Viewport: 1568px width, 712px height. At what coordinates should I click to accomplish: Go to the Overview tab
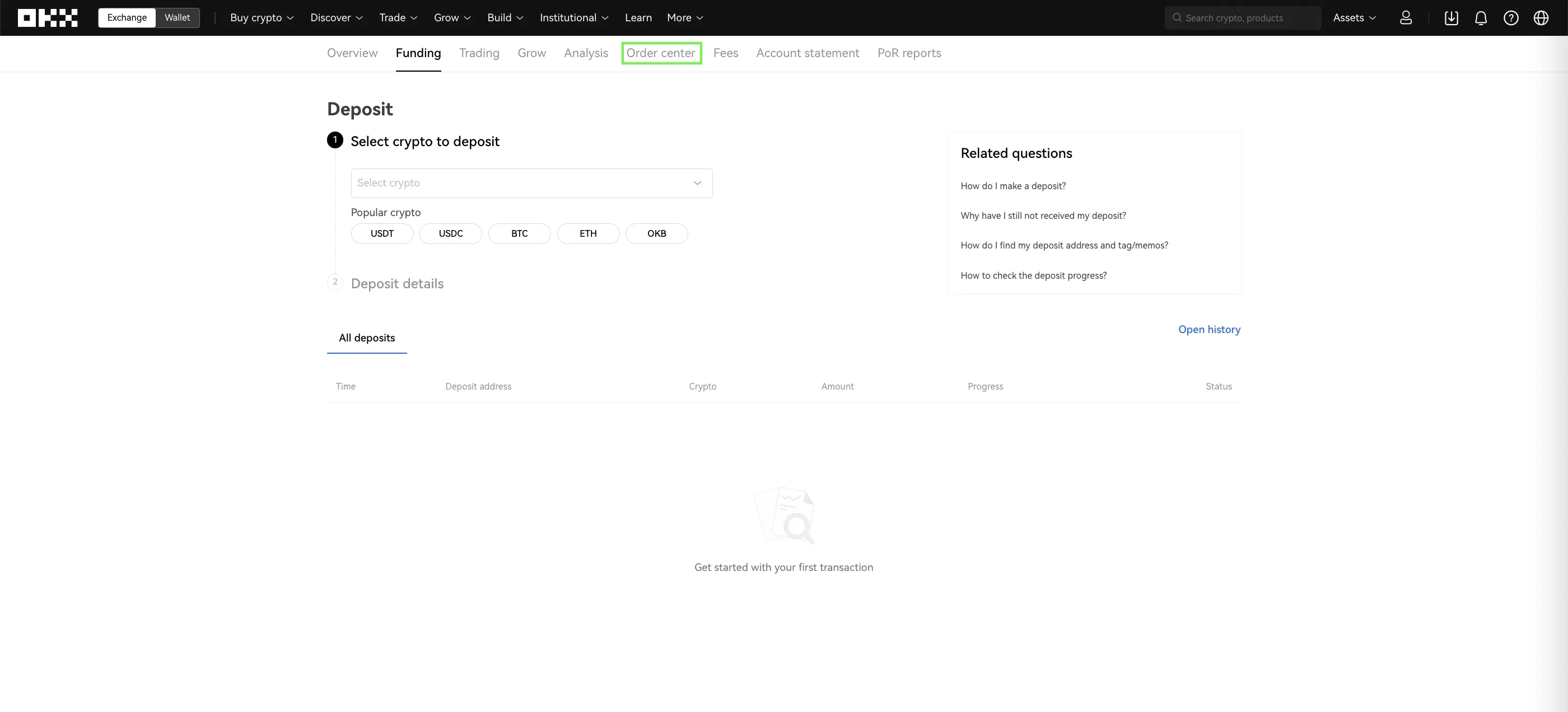tap(352, 53)
